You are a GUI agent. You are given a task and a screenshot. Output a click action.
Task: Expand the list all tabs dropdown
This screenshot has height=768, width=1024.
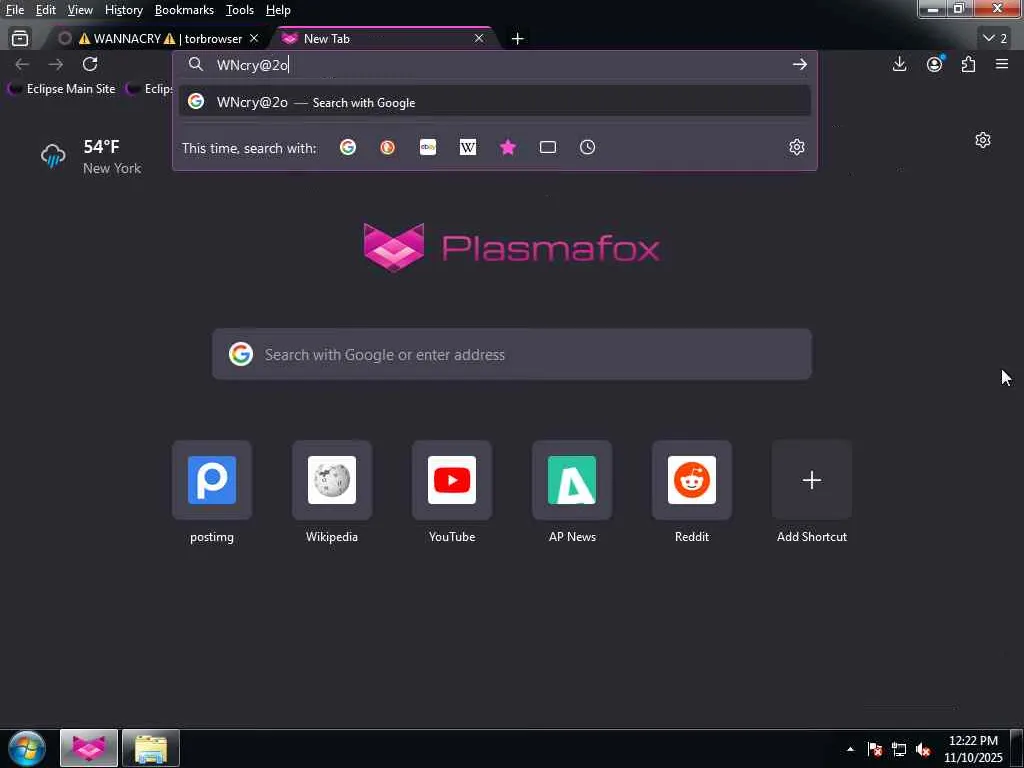pos(995,39)
